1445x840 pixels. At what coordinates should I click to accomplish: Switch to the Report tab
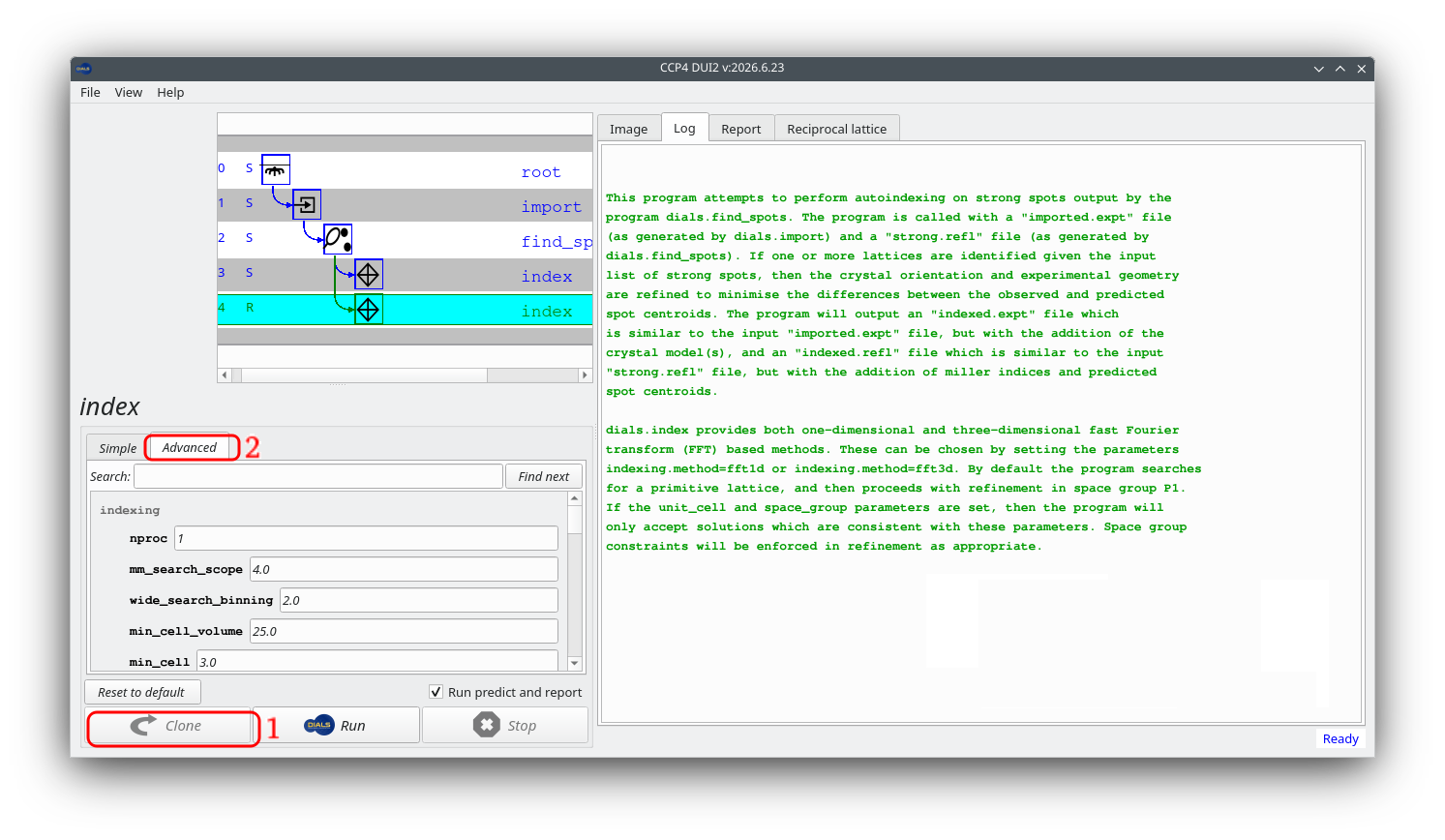[x=741, y=129]
